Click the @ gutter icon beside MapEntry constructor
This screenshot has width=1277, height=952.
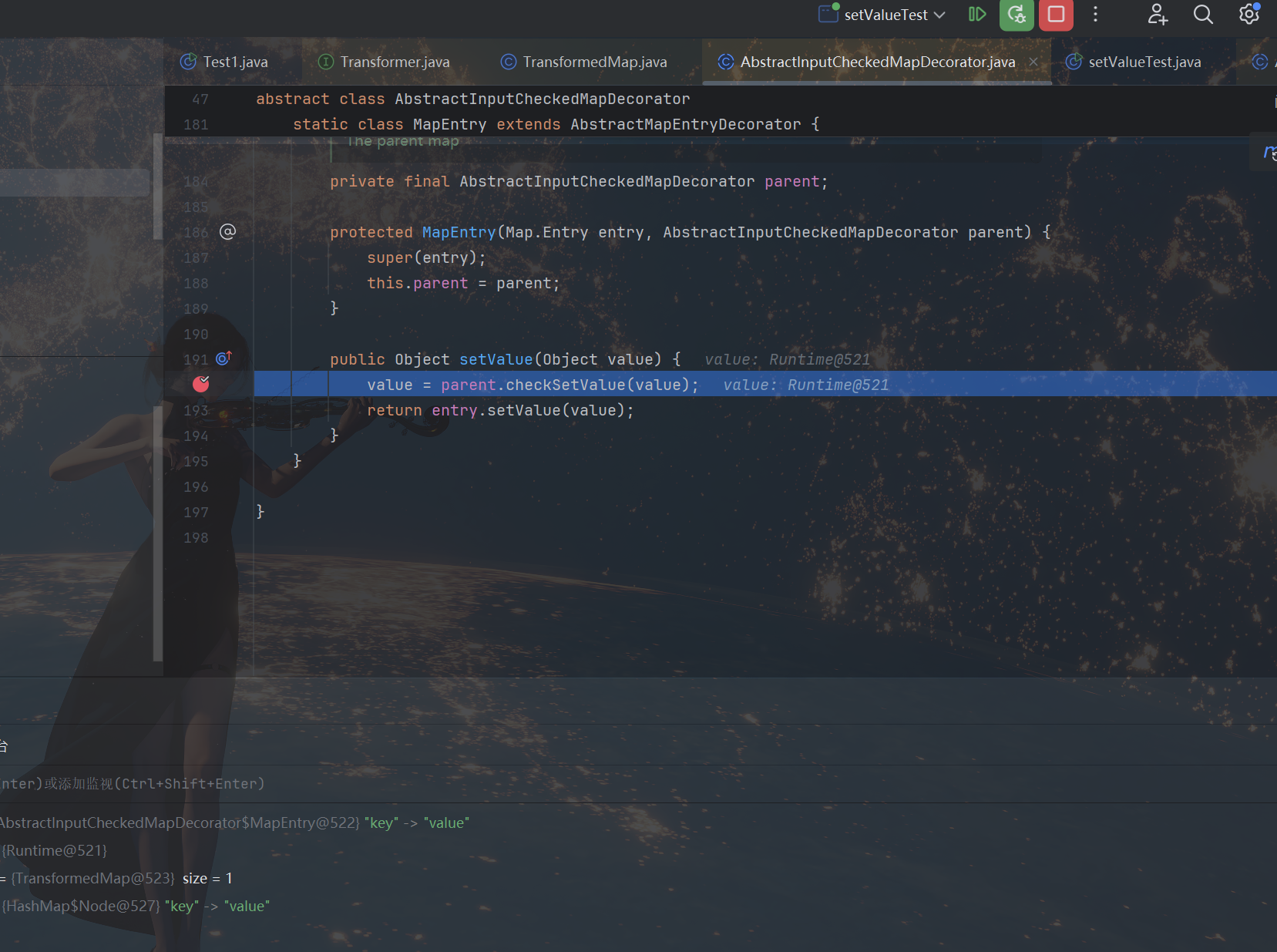(x=227, y=232)
